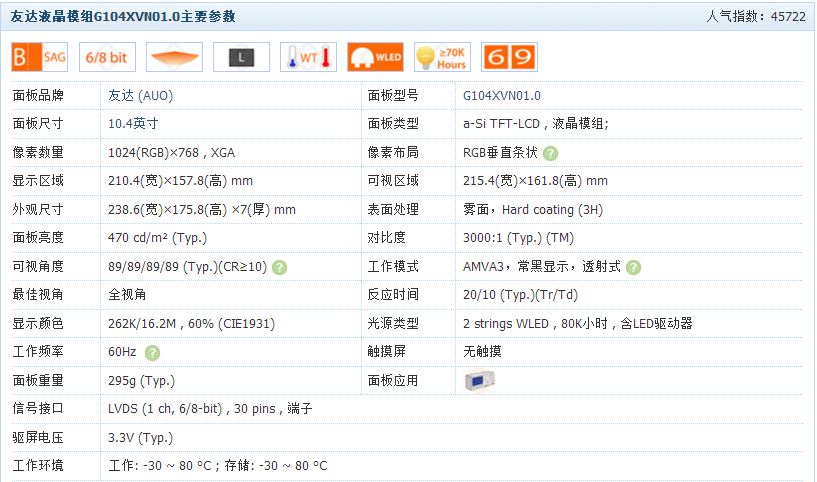
Task: Click the panel application thumbnail image
Action: pyautogui.click(x=480, y=380)
